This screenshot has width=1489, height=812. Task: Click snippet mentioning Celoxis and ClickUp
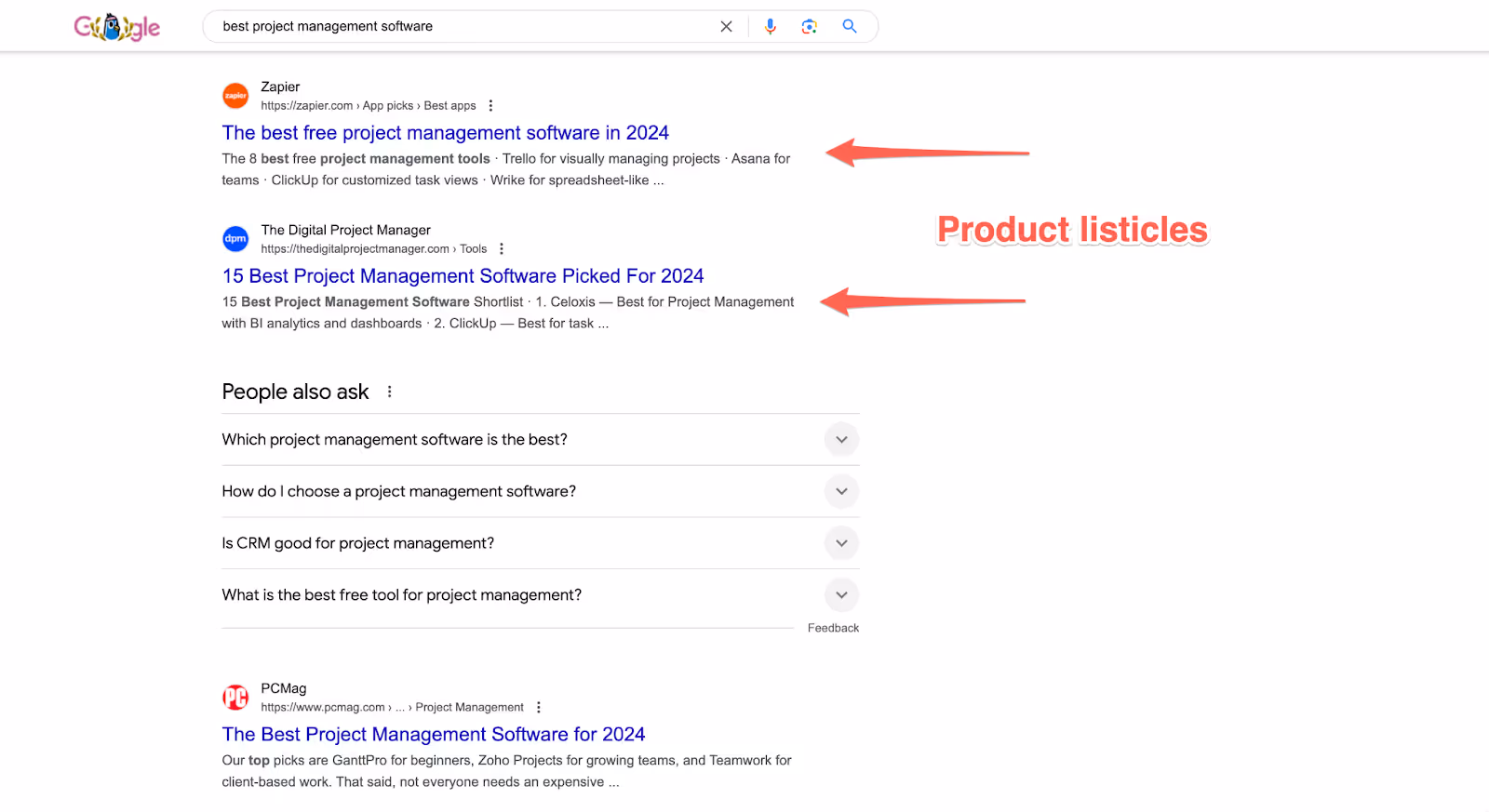[508, 313]
